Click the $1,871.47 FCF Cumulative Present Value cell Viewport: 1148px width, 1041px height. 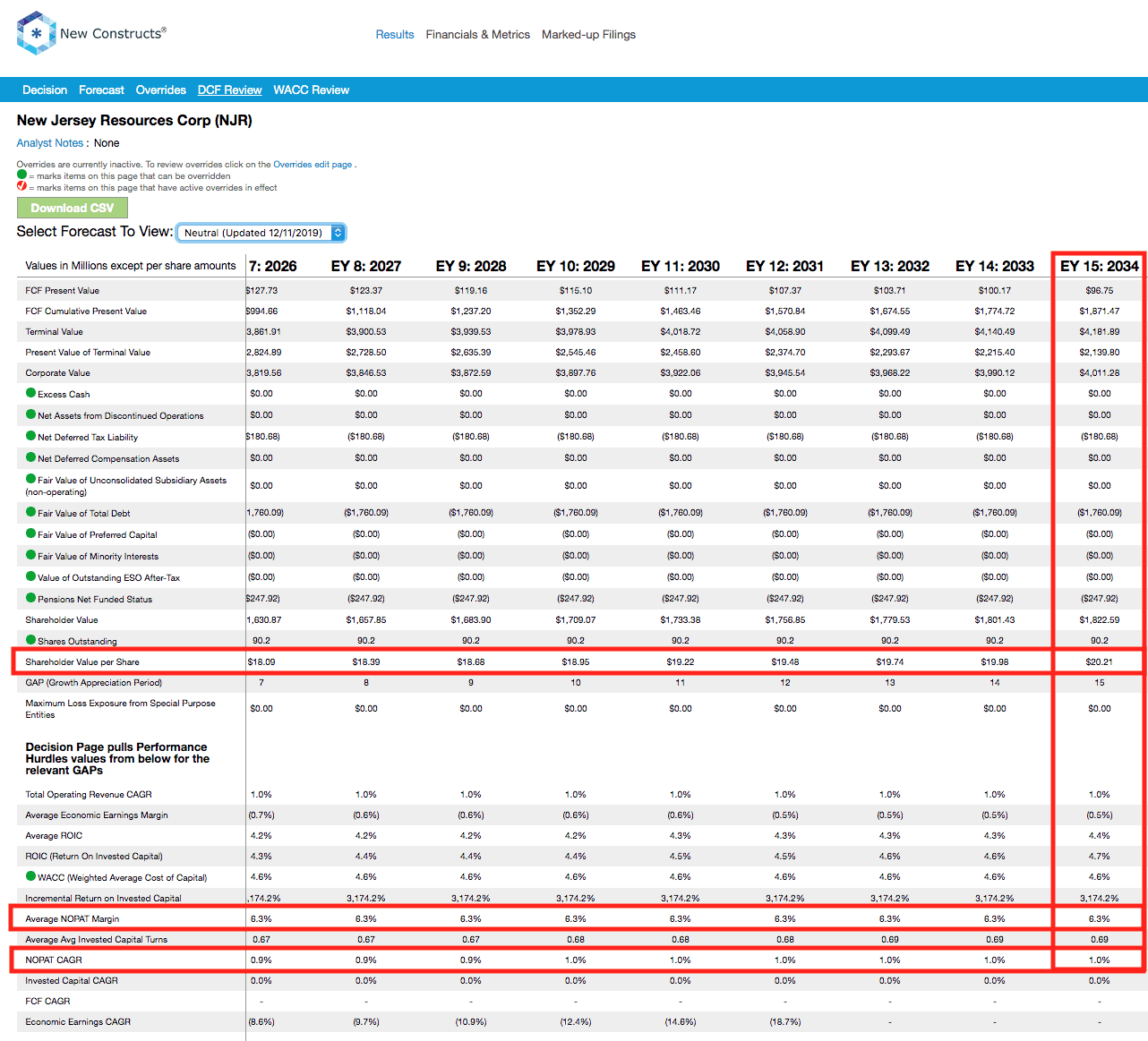click(x=1100, y=311)
